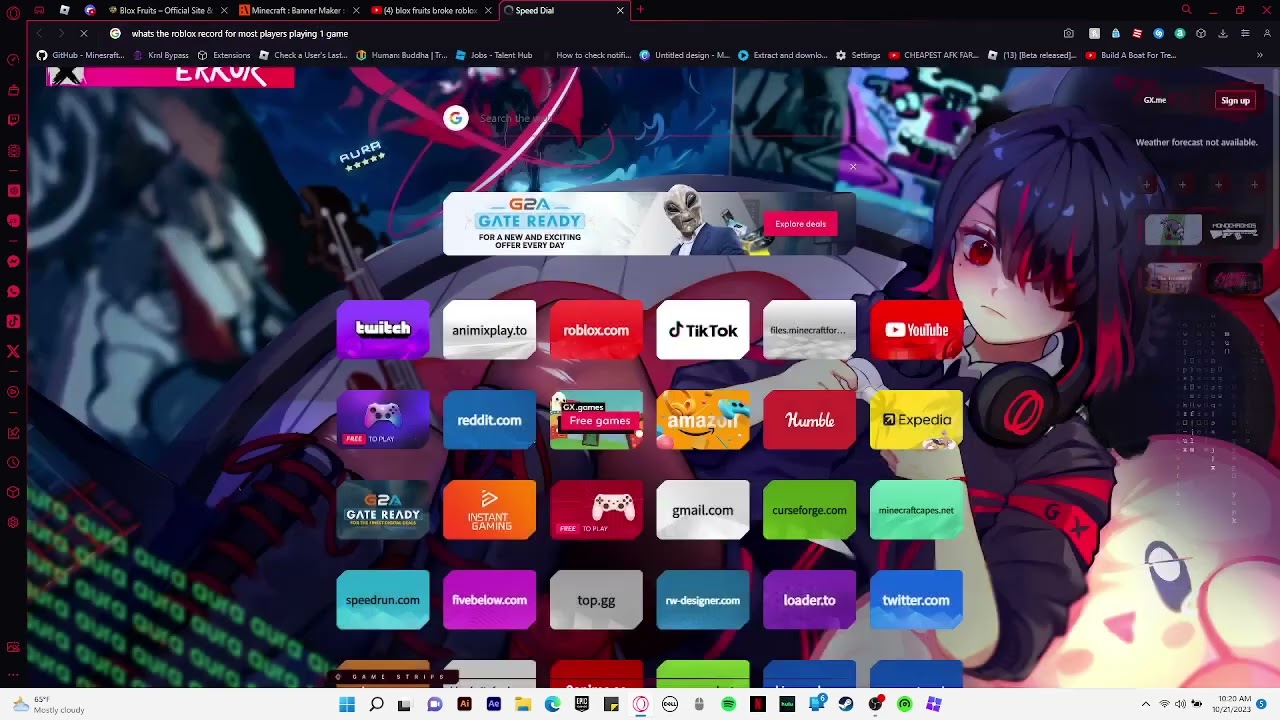Open the profile account icon
Screen dimensions: 1280x720
[x=1267, y=34]
